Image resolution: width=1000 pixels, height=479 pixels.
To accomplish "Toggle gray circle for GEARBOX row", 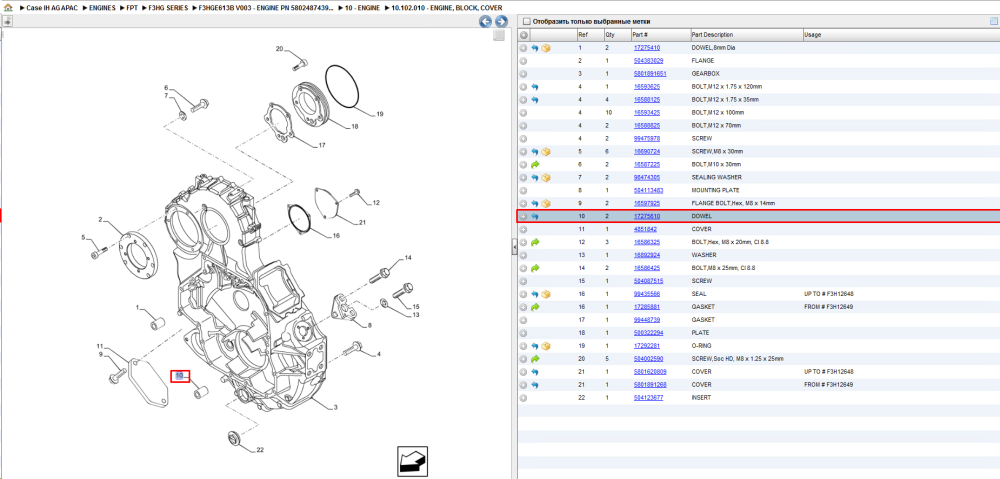I will (x=523, y=74).
